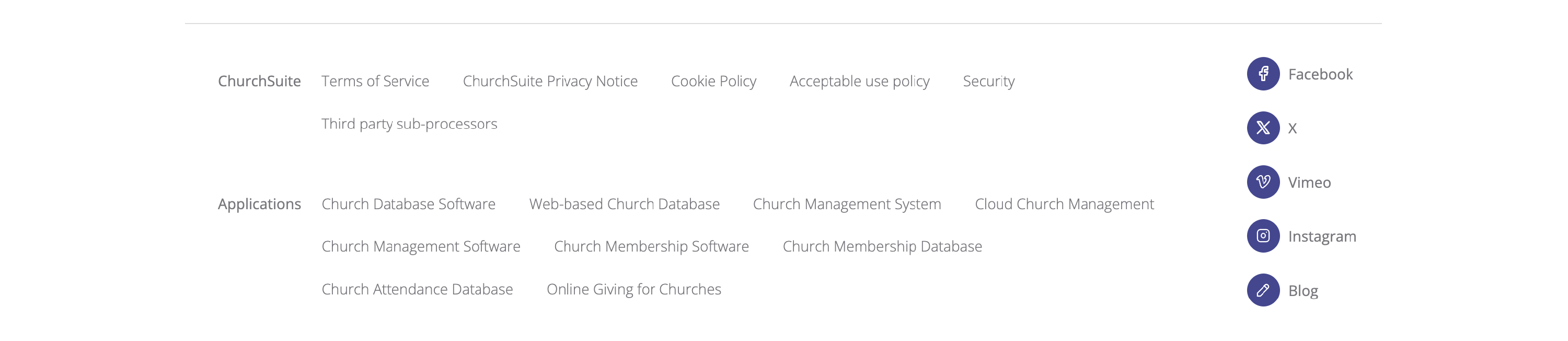Select Web-based Church Database link
Image resolution: width=1568 pixels, height=341 pixels.
(x=624, y=204)
